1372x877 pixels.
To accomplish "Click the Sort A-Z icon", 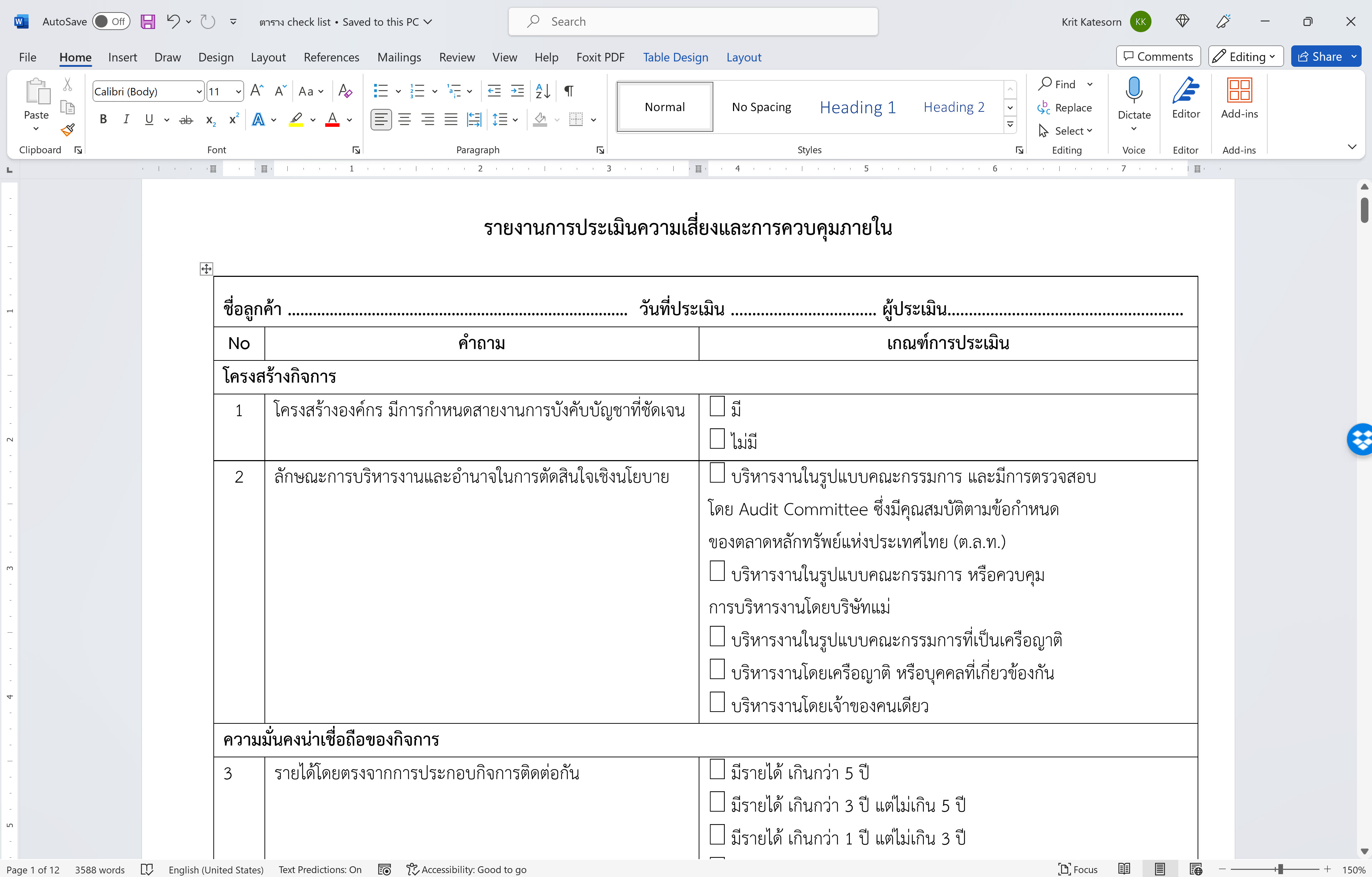I will tap(543, 90).
